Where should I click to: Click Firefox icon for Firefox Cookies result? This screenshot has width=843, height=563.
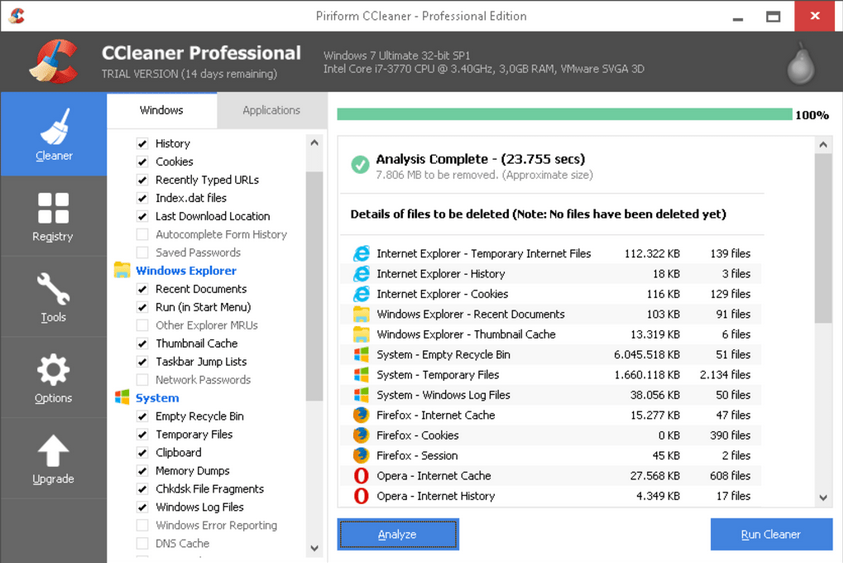361,435
